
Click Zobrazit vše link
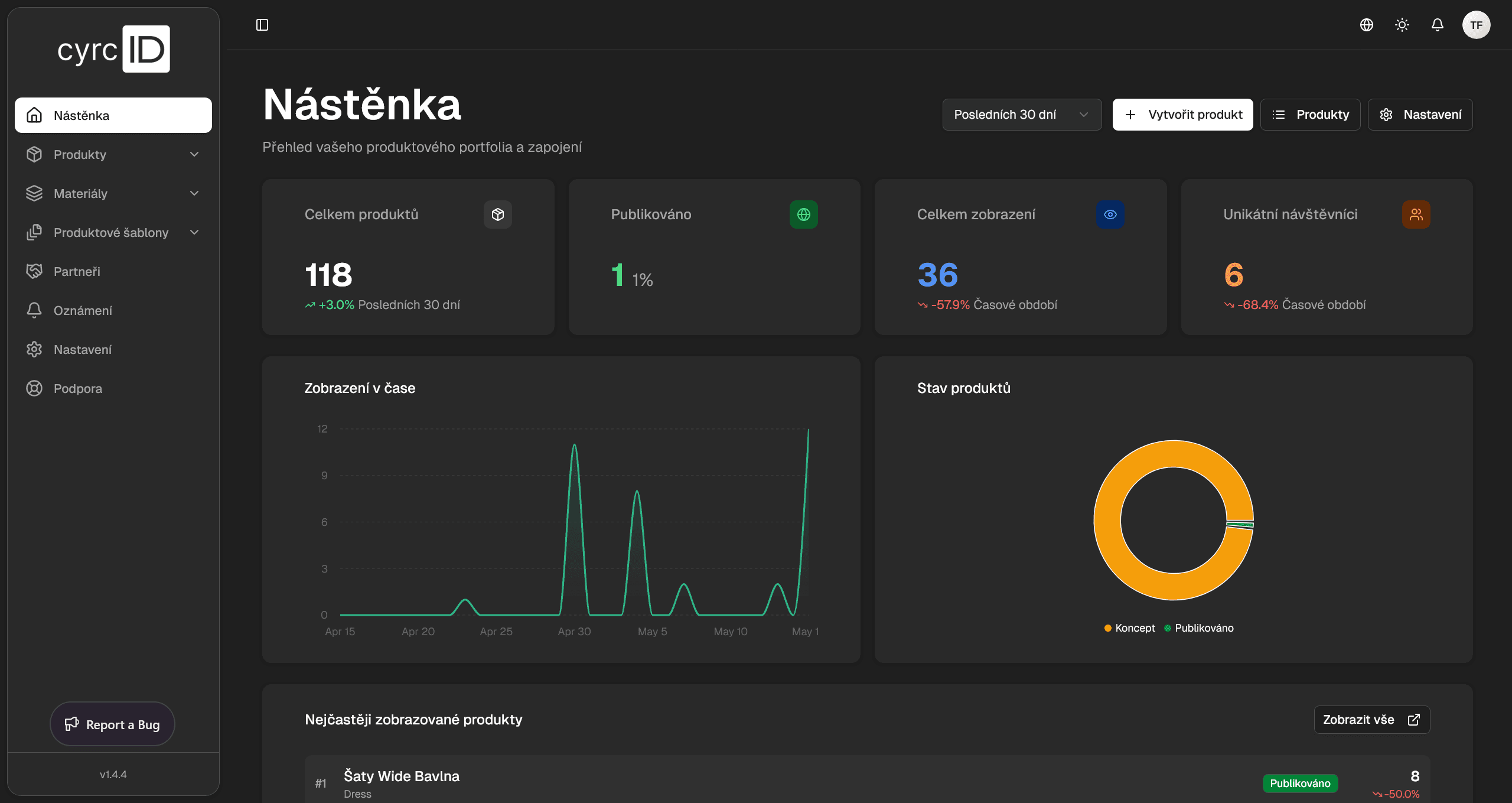(1371, 720)
